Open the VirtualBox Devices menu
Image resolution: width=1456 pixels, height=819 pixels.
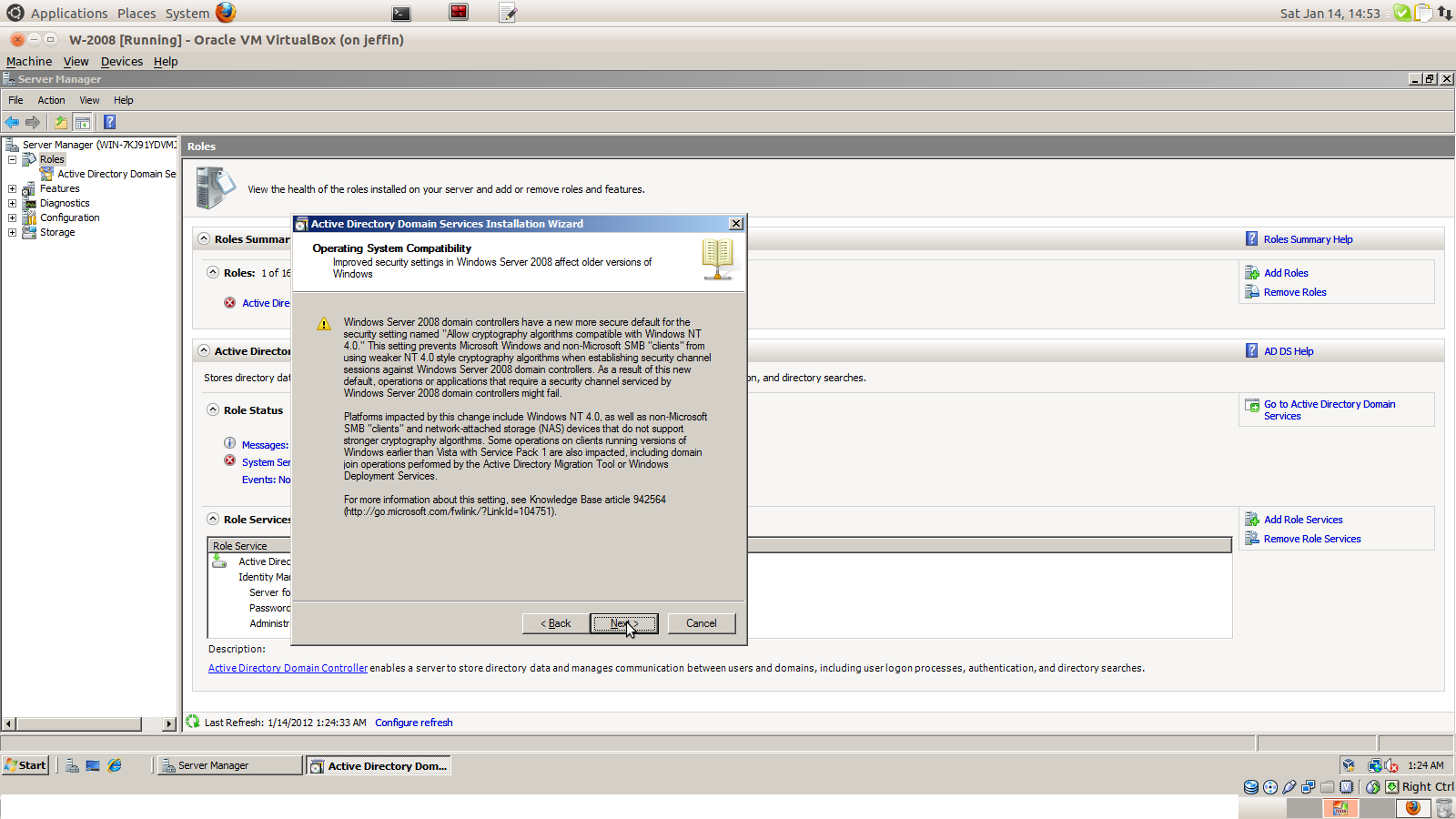click(x=122, y=62)
